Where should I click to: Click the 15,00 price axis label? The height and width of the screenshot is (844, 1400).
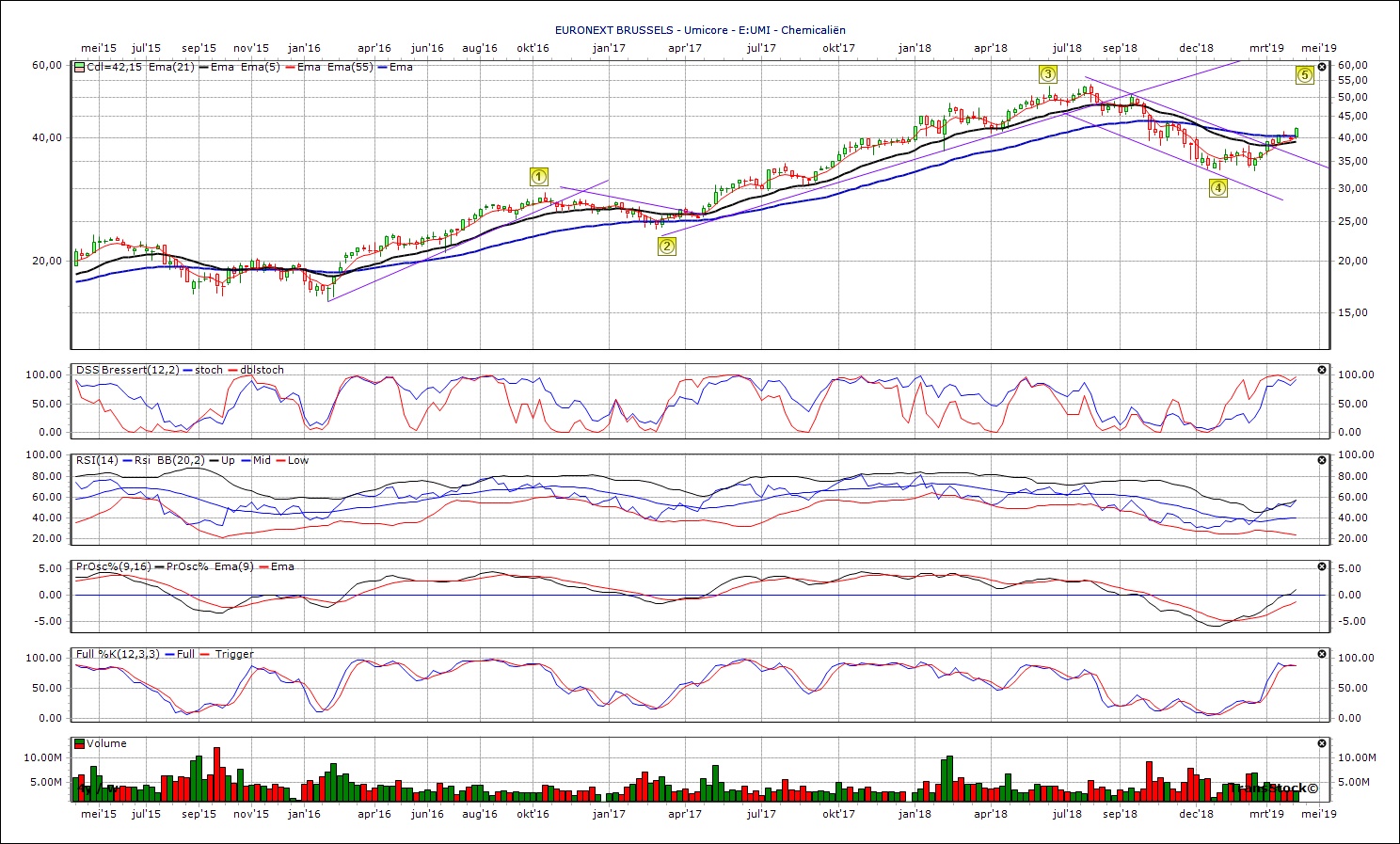[1352, 312]
